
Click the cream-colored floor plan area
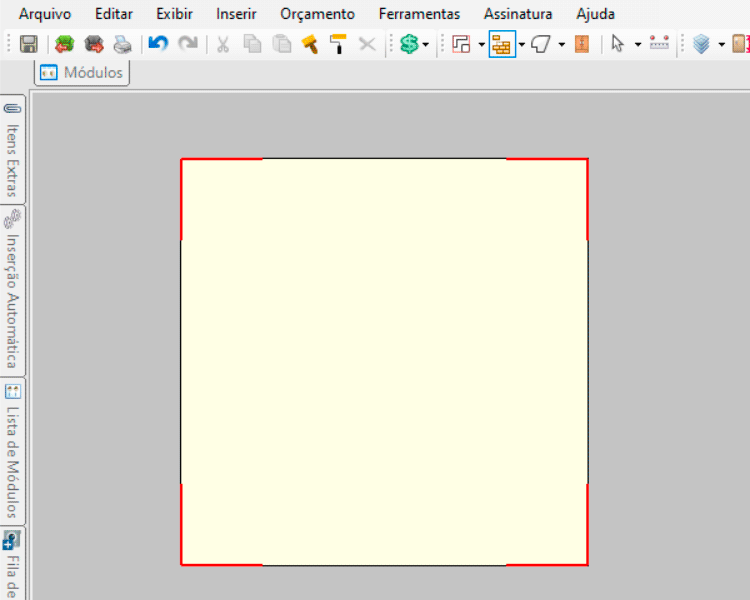(384, 362)
